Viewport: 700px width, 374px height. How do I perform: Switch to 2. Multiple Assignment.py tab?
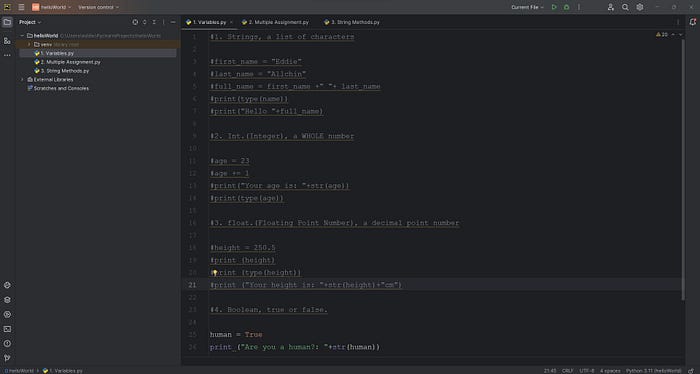tap(275, 22)
